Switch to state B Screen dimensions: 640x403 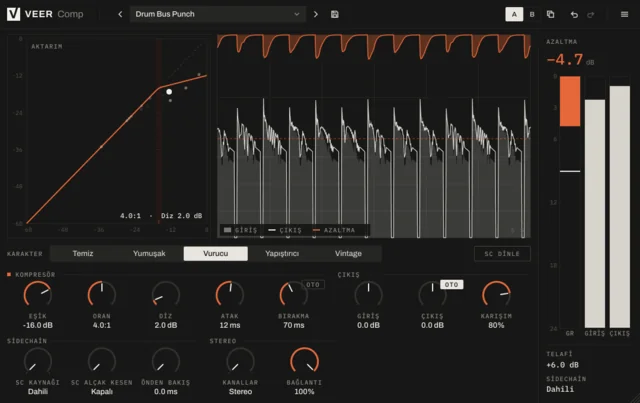(532, 14)
